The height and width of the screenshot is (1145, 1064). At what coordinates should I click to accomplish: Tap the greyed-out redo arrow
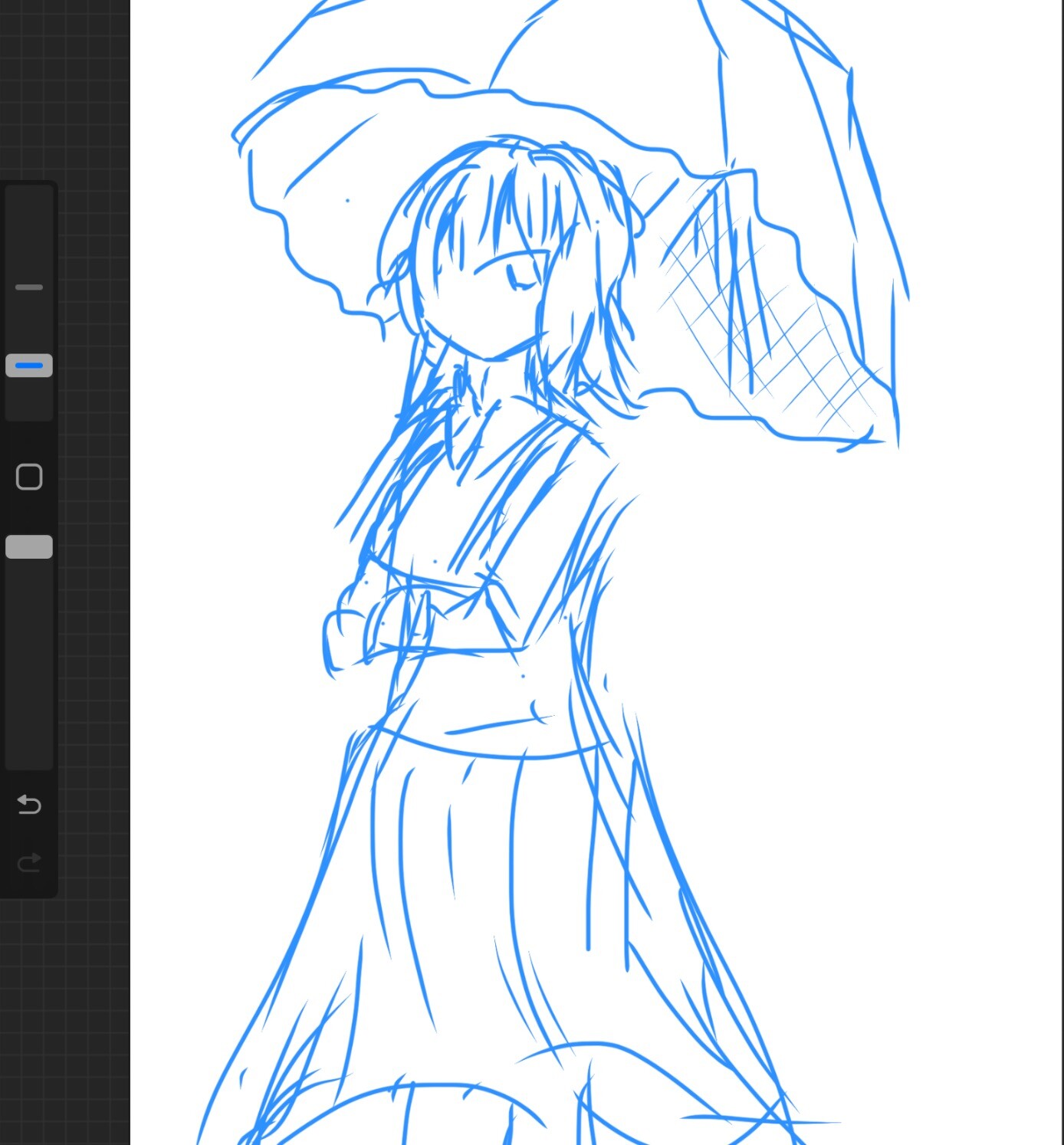(x=29, y=863)
